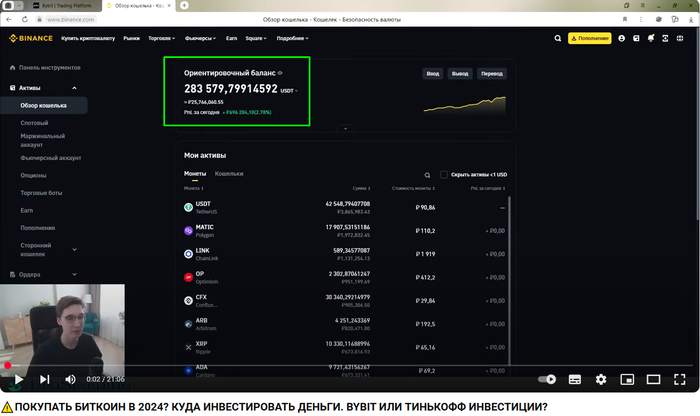Click the ARB coin icon
This screenshot has height=416, width=700.
188,324
